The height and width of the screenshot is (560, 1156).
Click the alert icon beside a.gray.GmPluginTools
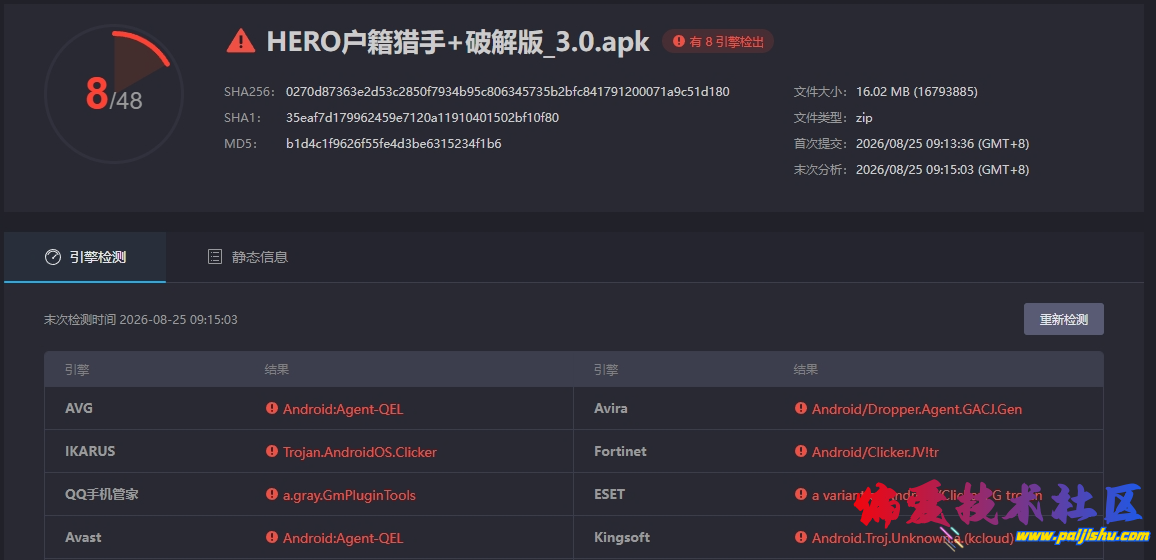271,495
